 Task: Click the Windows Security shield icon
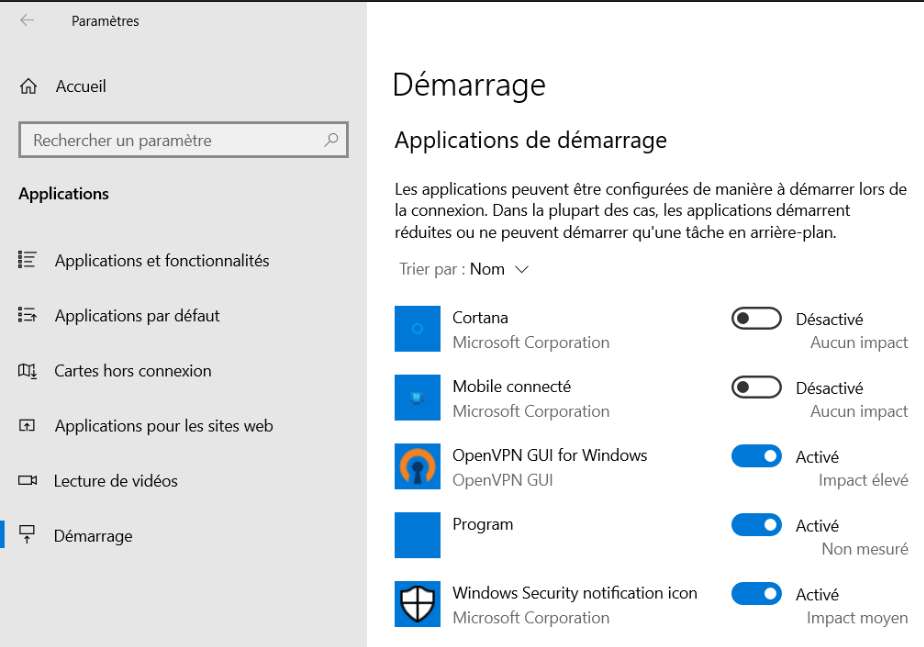(x=417, y=604)
